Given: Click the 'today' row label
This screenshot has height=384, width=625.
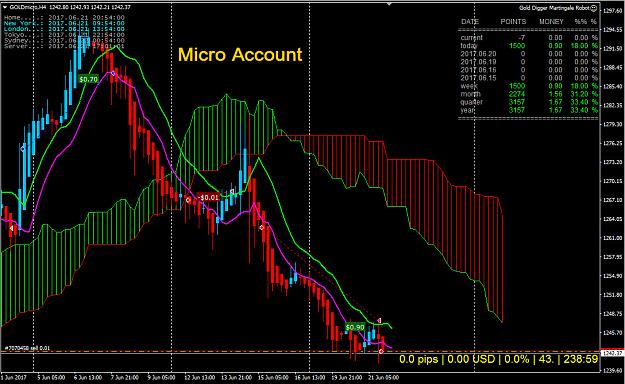Looking at the screenshot, I should (469, 46).
